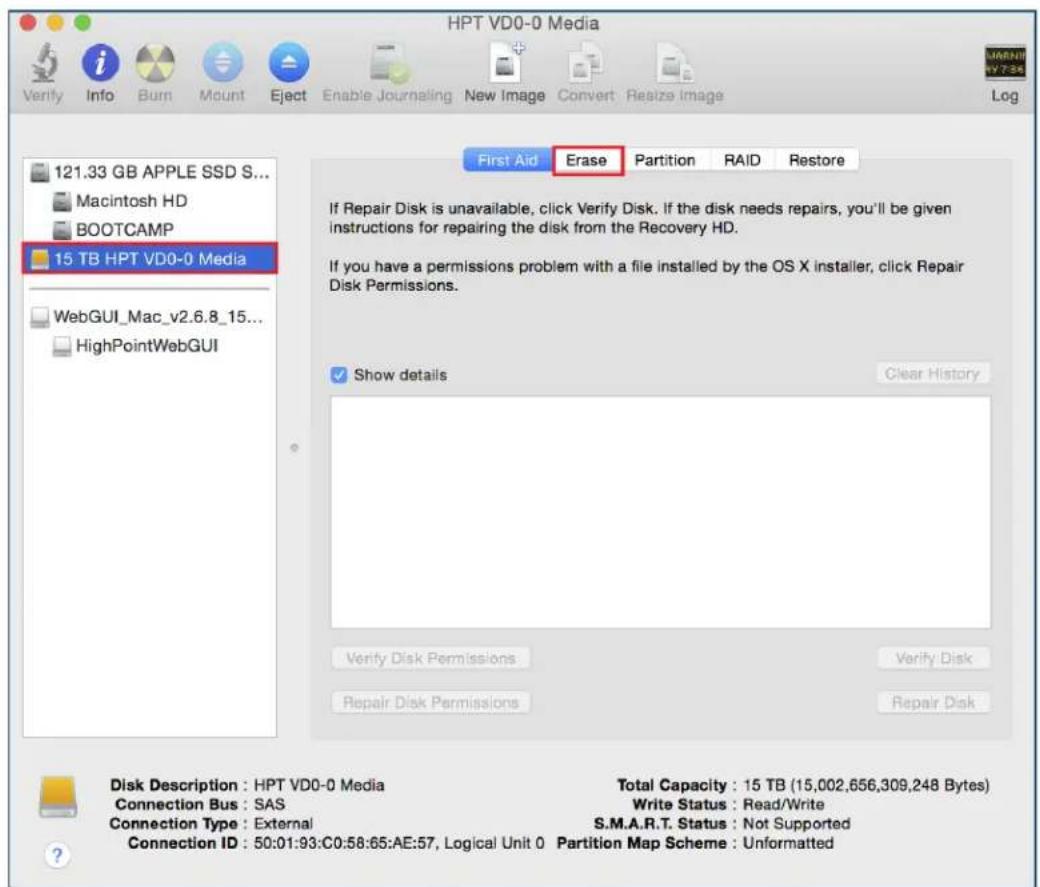
Task: Switch to the First Aid tab
Action: pos(507,160)
